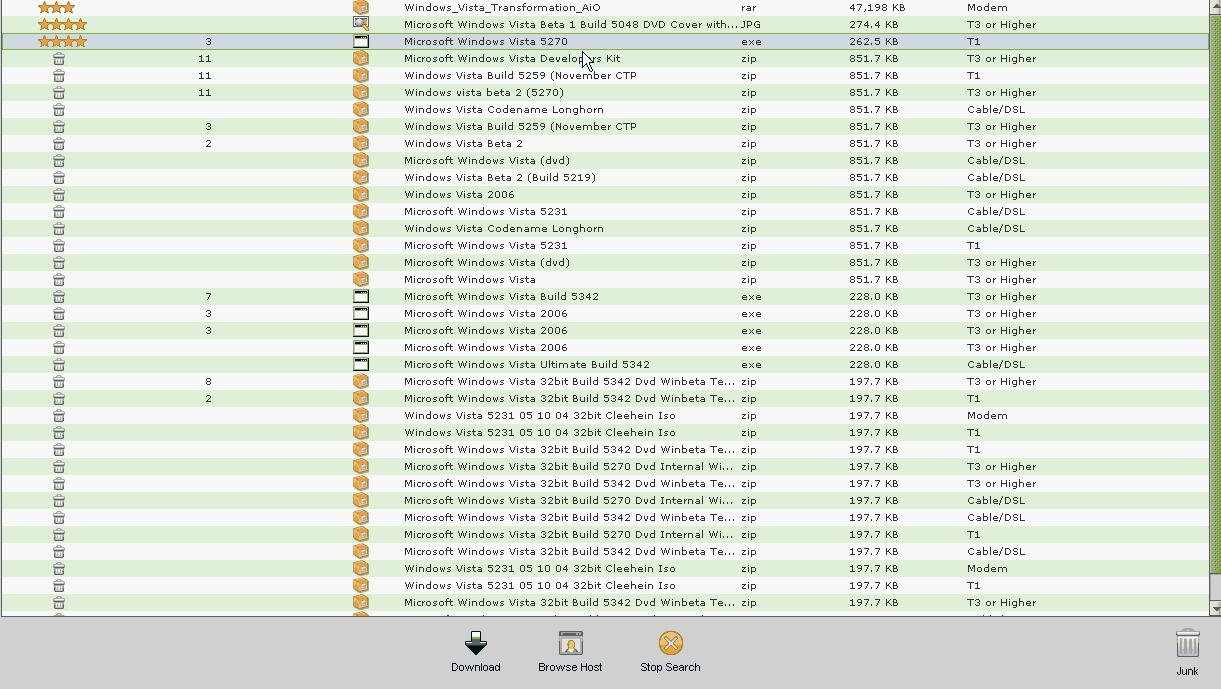Select Windows Vista Beta 2 (Build 5219) result
The height and width of the screenshot is (689, 1221).
[500, 177]
